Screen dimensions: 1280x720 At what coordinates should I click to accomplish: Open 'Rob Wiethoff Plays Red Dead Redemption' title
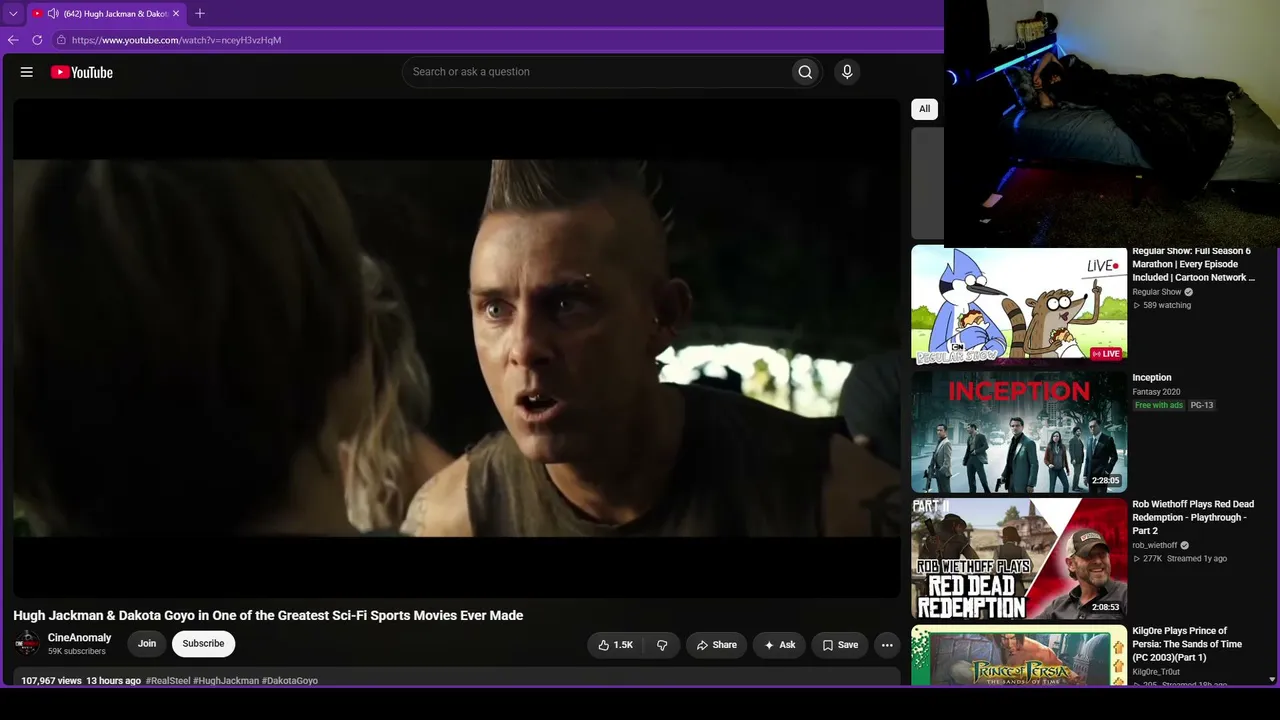pos(1193,517)
